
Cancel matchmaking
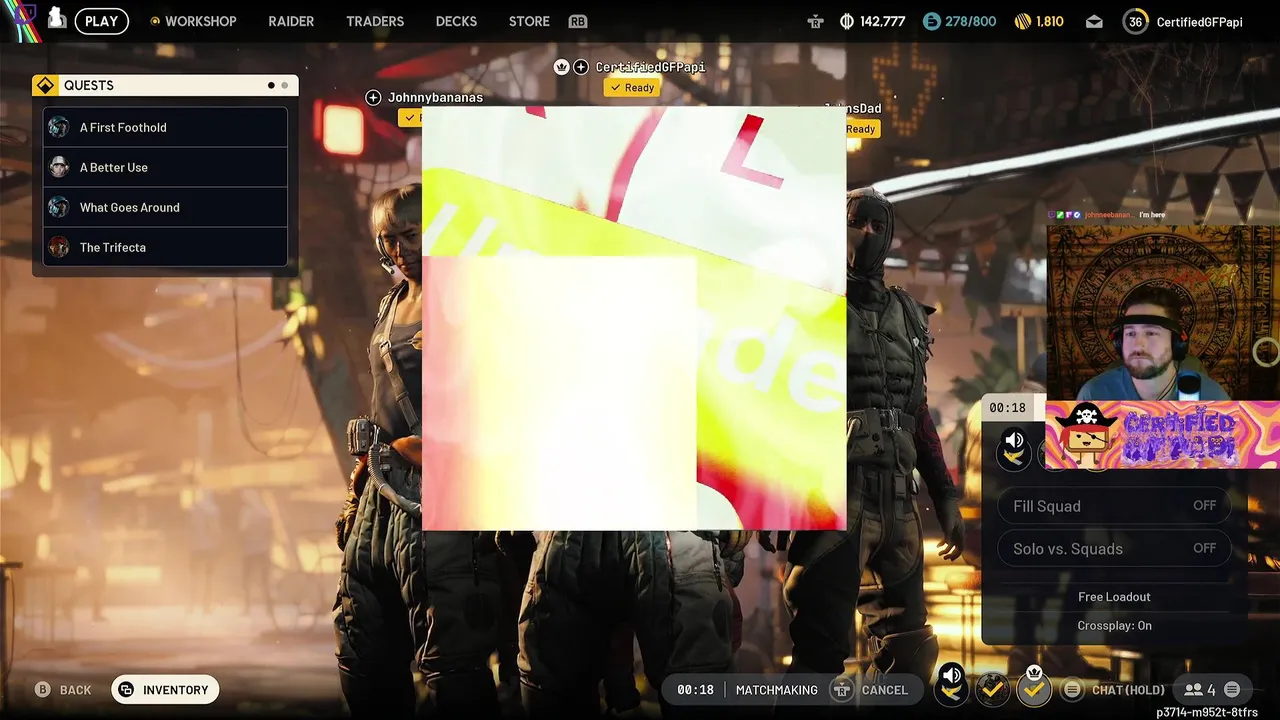click(x=870, y=690)
